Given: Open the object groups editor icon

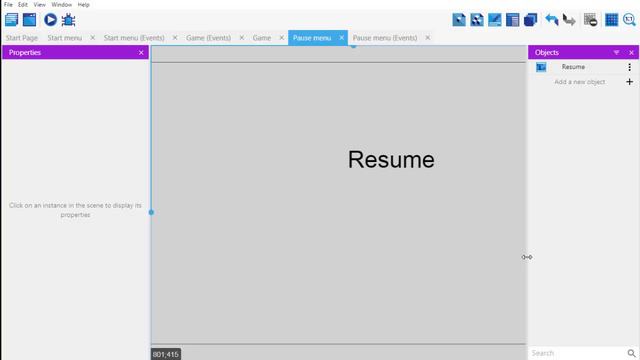Looking at the screenshot, I should pyautogui.click(x=477, y=20).
